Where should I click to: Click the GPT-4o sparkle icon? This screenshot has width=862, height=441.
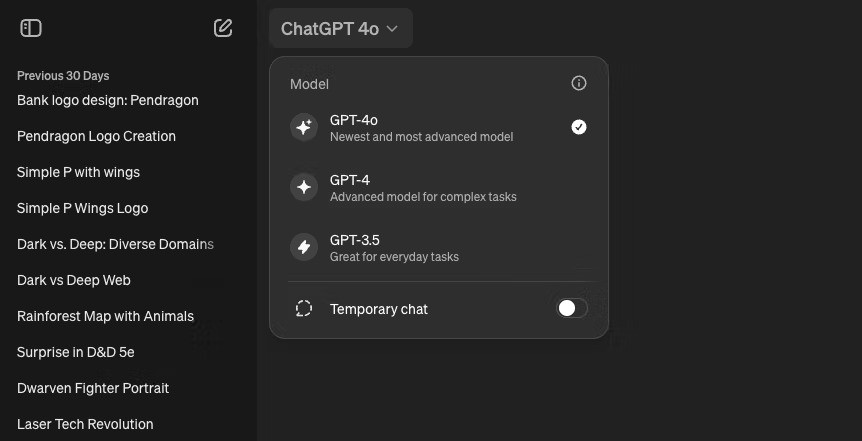304,127
